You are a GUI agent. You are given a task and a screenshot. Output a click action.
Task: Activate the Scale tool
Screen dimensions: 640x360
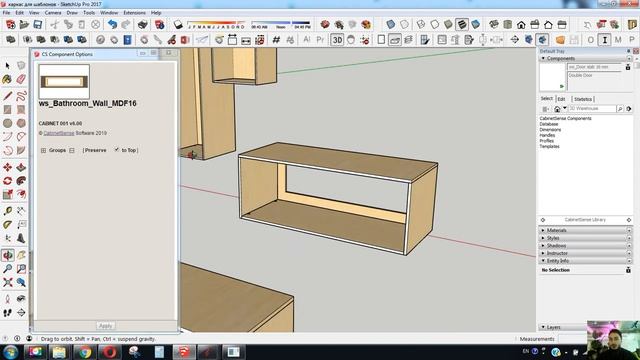coord(7,194)
